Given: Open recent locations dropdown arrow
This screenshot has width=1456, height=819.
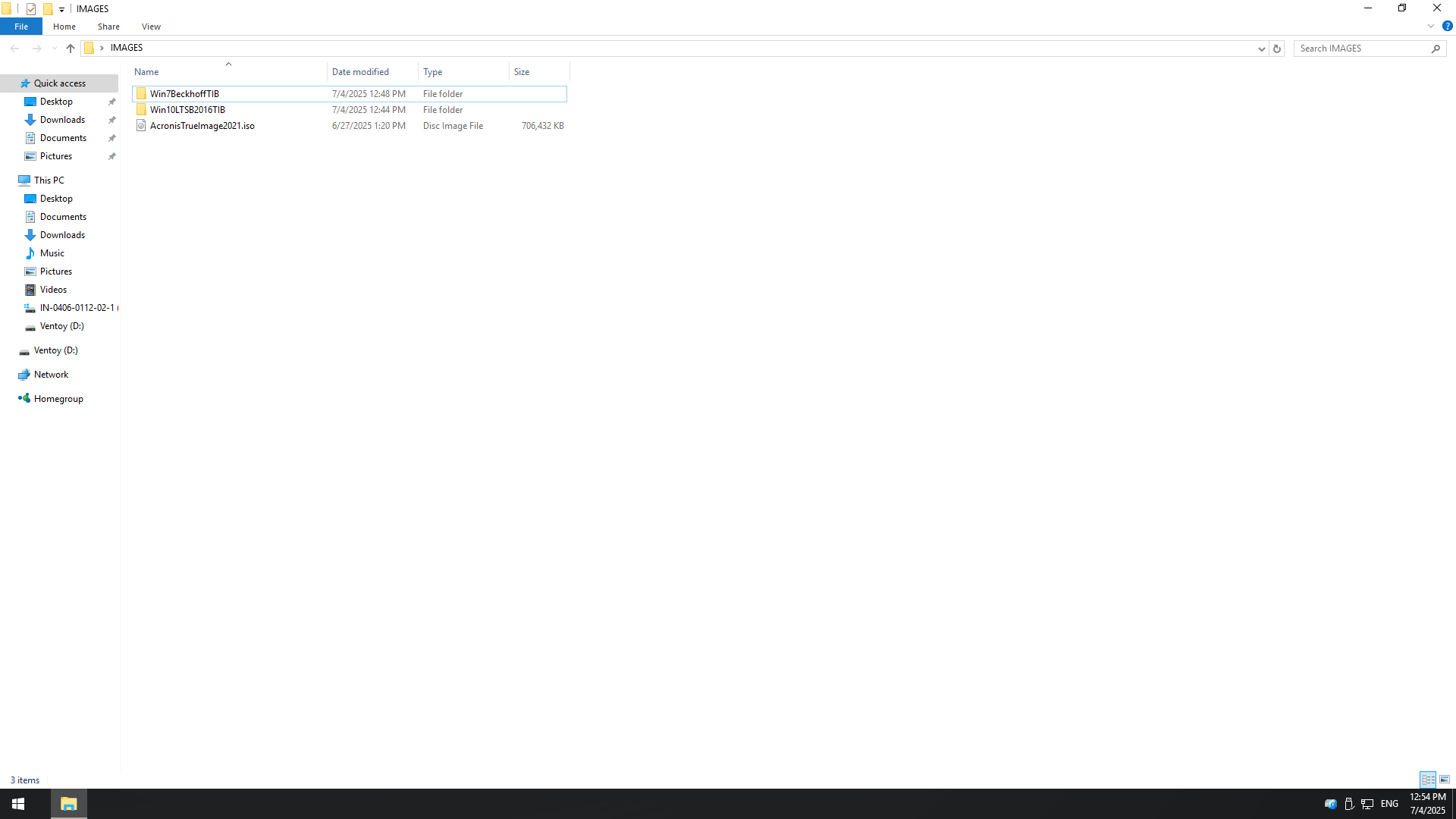Looking at the screenshot, I should click(x=55, y=49).
